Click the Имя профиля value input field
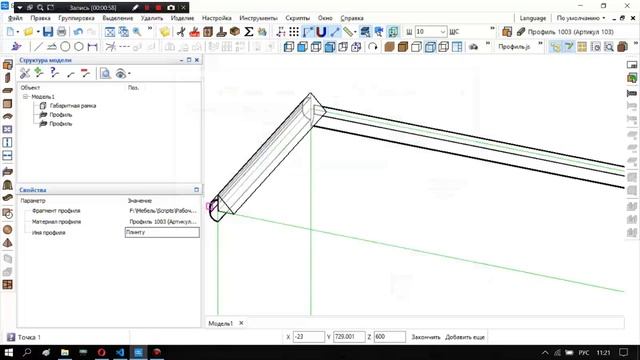This screenshot has height=360, width=640. click(x=162, y=232)
